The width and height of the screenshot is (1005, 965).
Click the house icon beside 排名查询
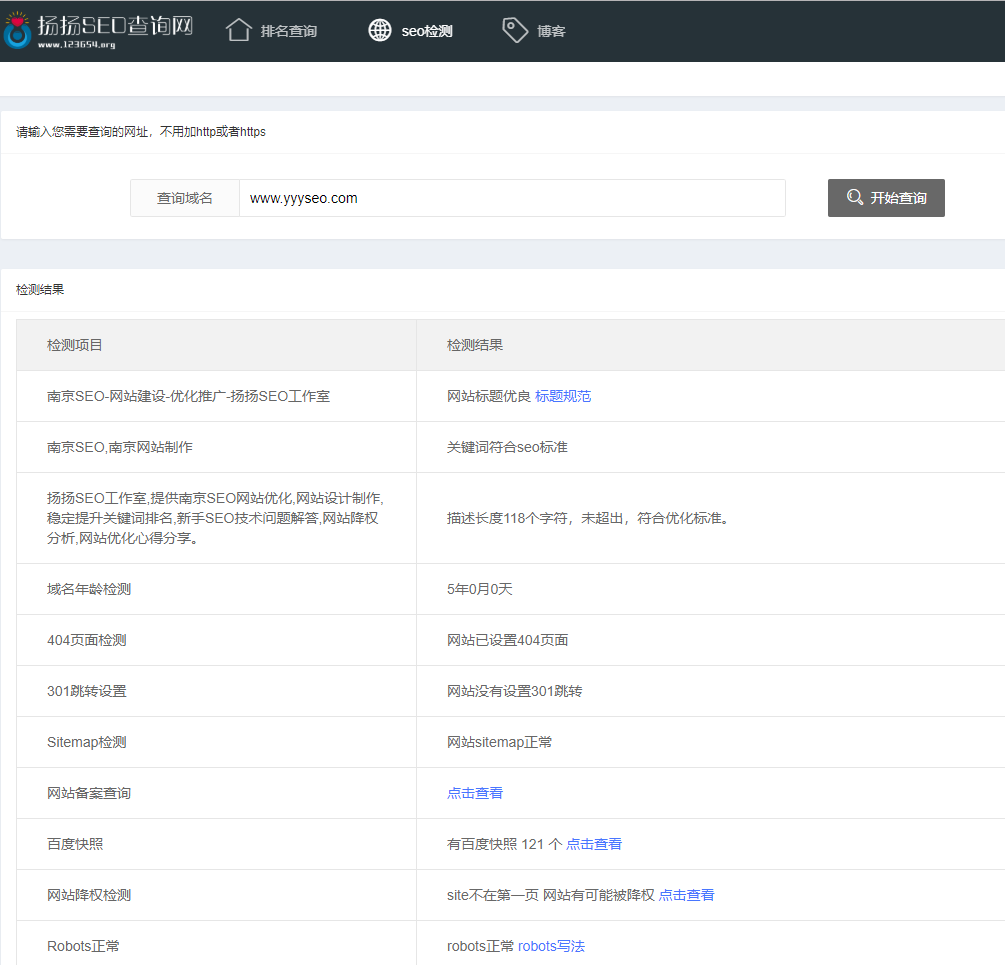tap(238, 29)
